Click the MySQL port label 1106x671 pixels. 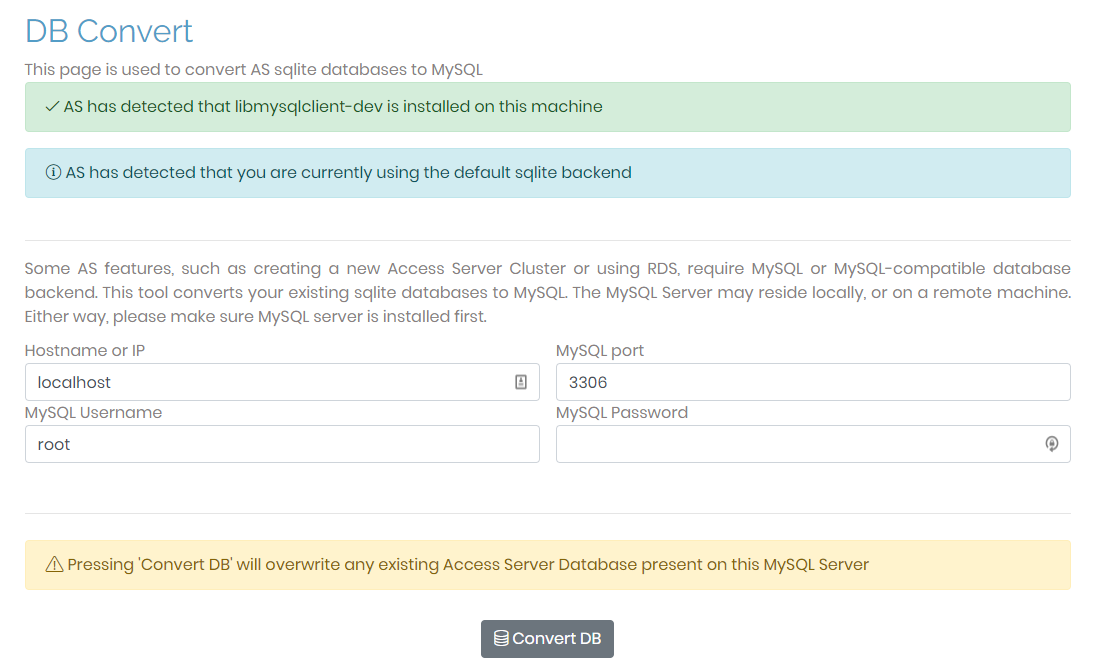tap(600, 350)
